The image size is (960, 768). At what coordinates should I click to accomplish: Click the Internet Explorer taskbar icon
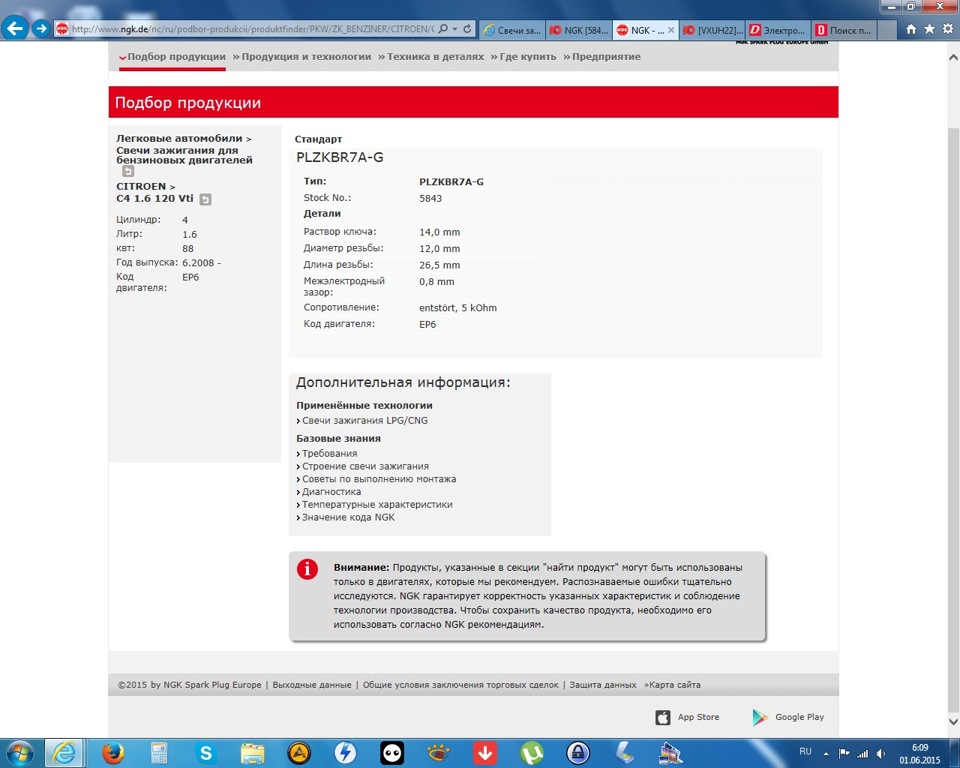63,753
